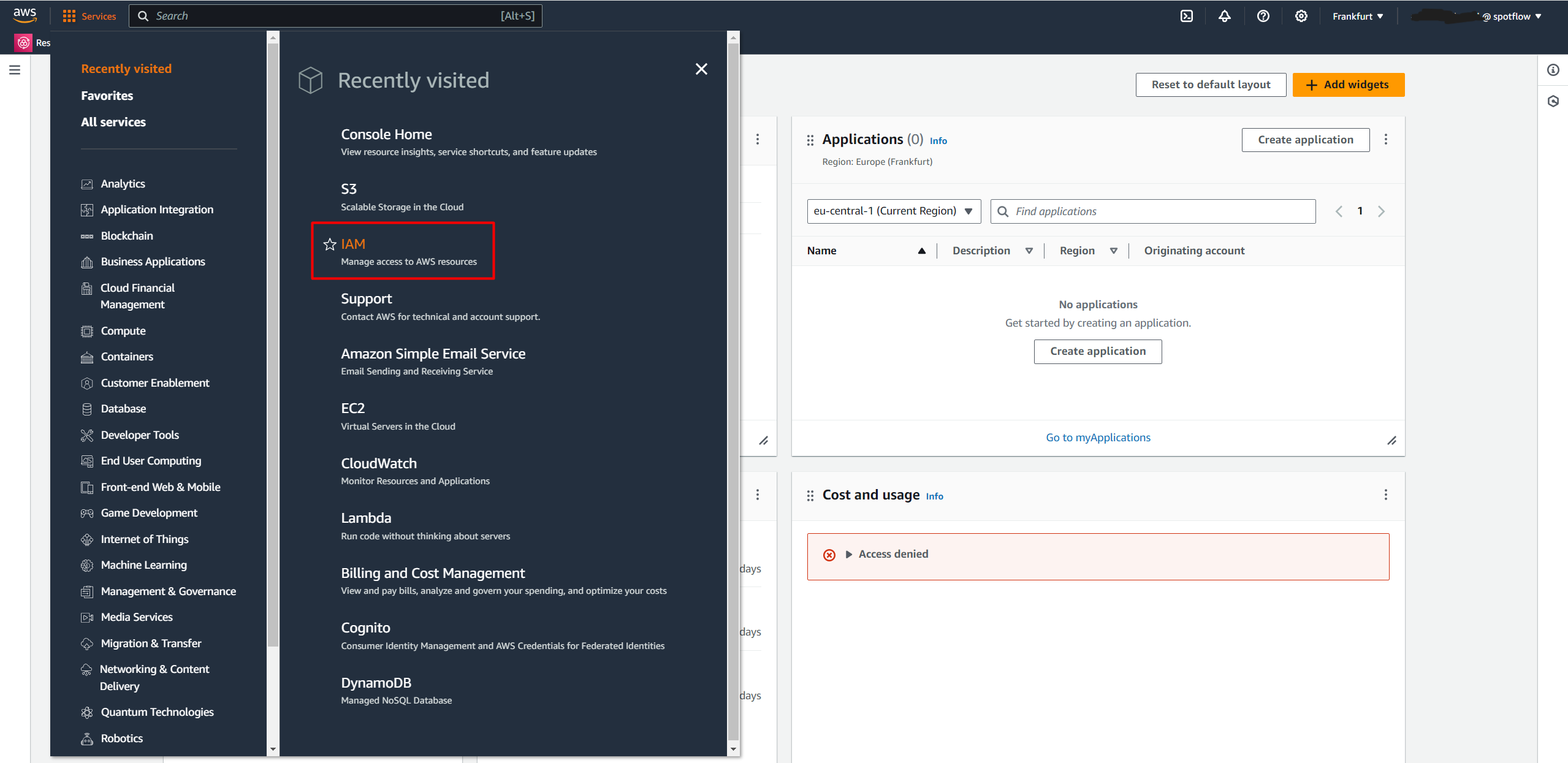The height and width of the screenshot is (763, 1568).
Task: Follow the Go to myApplications link
Action: pos(1098,438)
